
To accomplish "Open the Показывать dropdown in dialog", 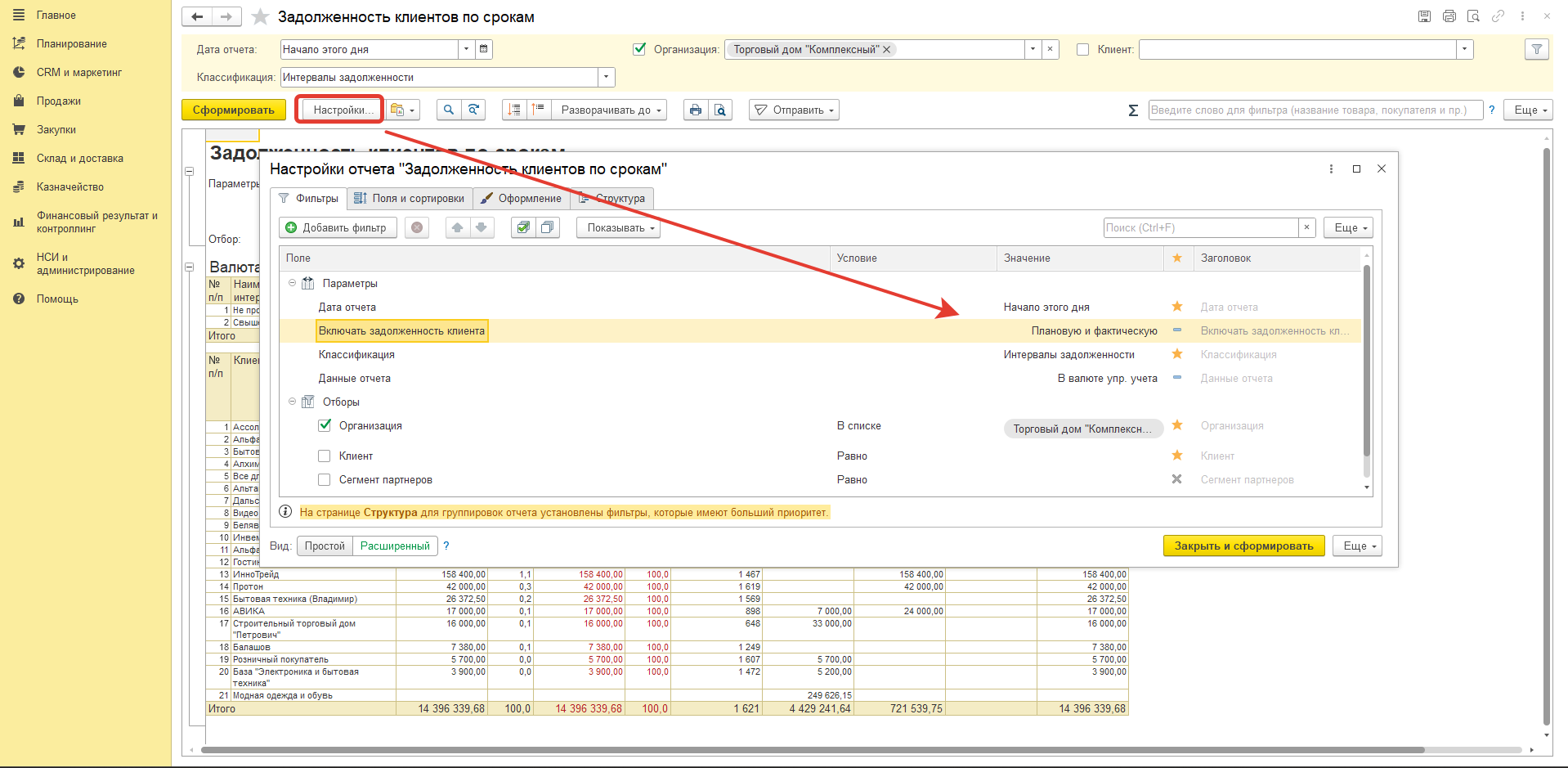I will click(x=618, y=227).
